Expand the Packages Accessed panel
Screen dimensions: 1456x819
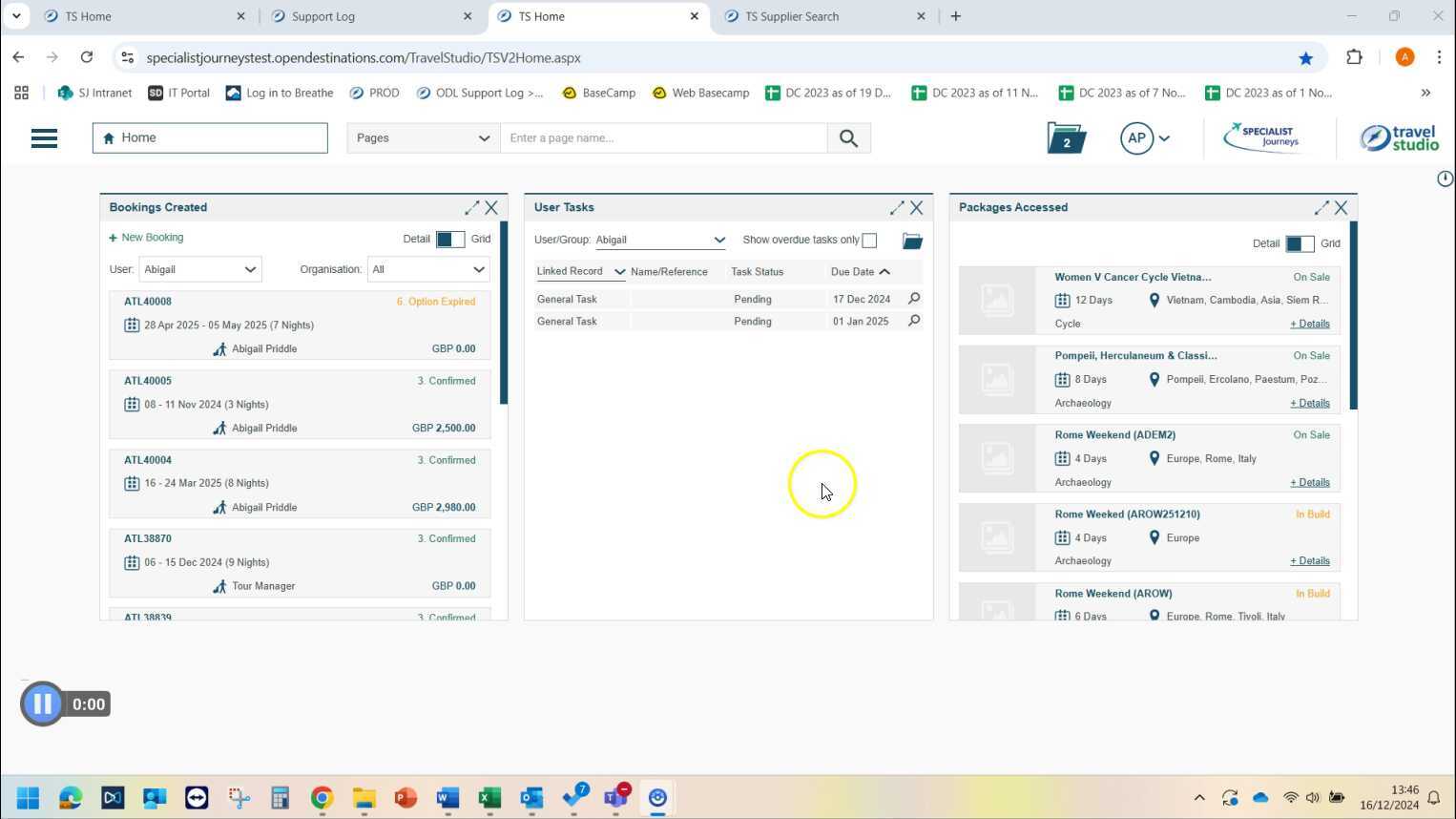point(1321,207)
